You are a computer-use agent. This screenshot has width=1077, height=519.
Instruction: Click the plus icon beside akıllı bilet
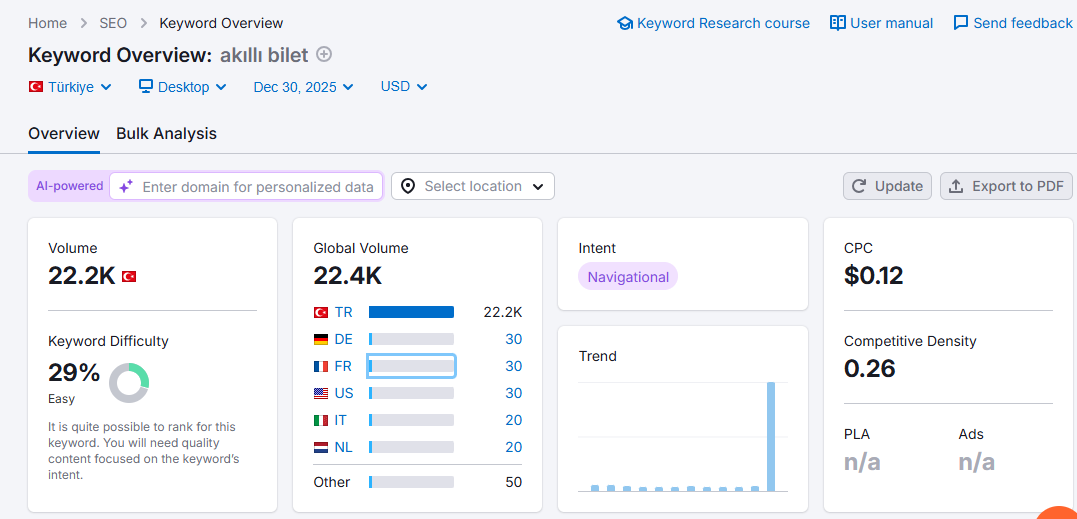pos(324,54)
